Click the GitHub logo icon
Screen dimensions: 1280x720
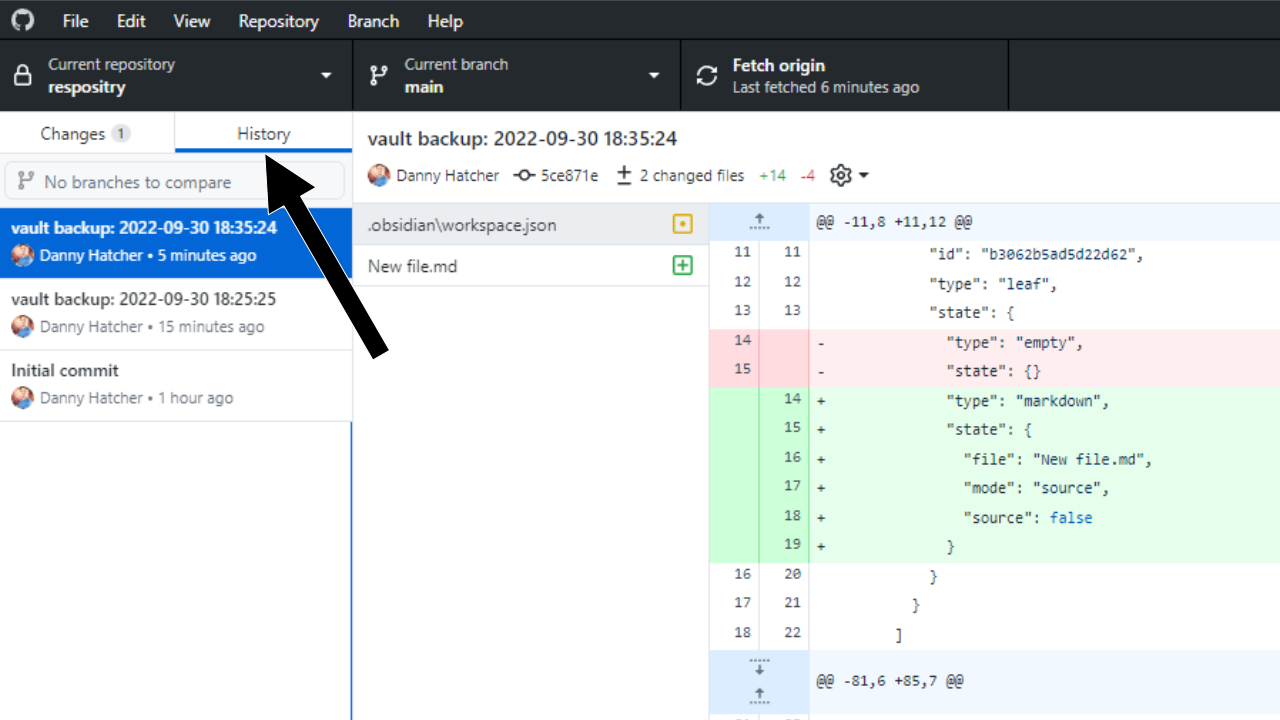[x=22, y=20]
